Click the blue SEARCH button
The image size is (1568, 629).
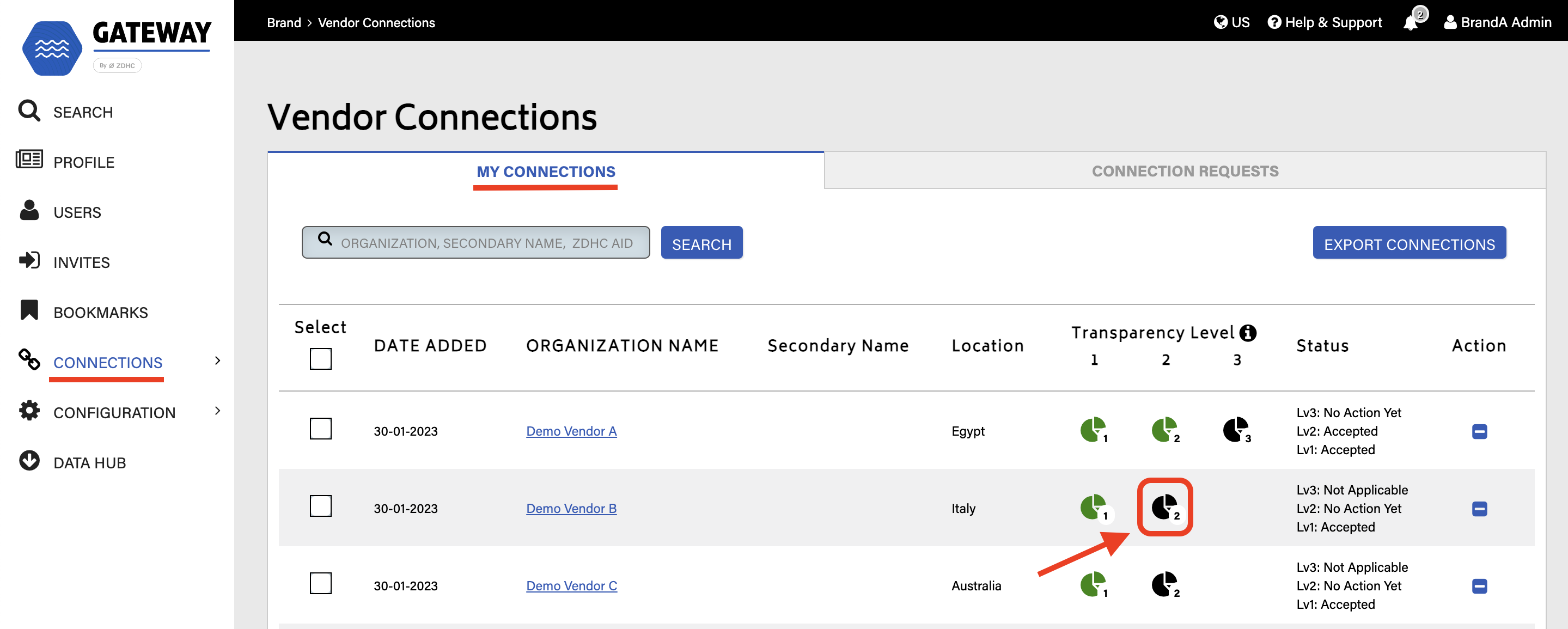702,243
